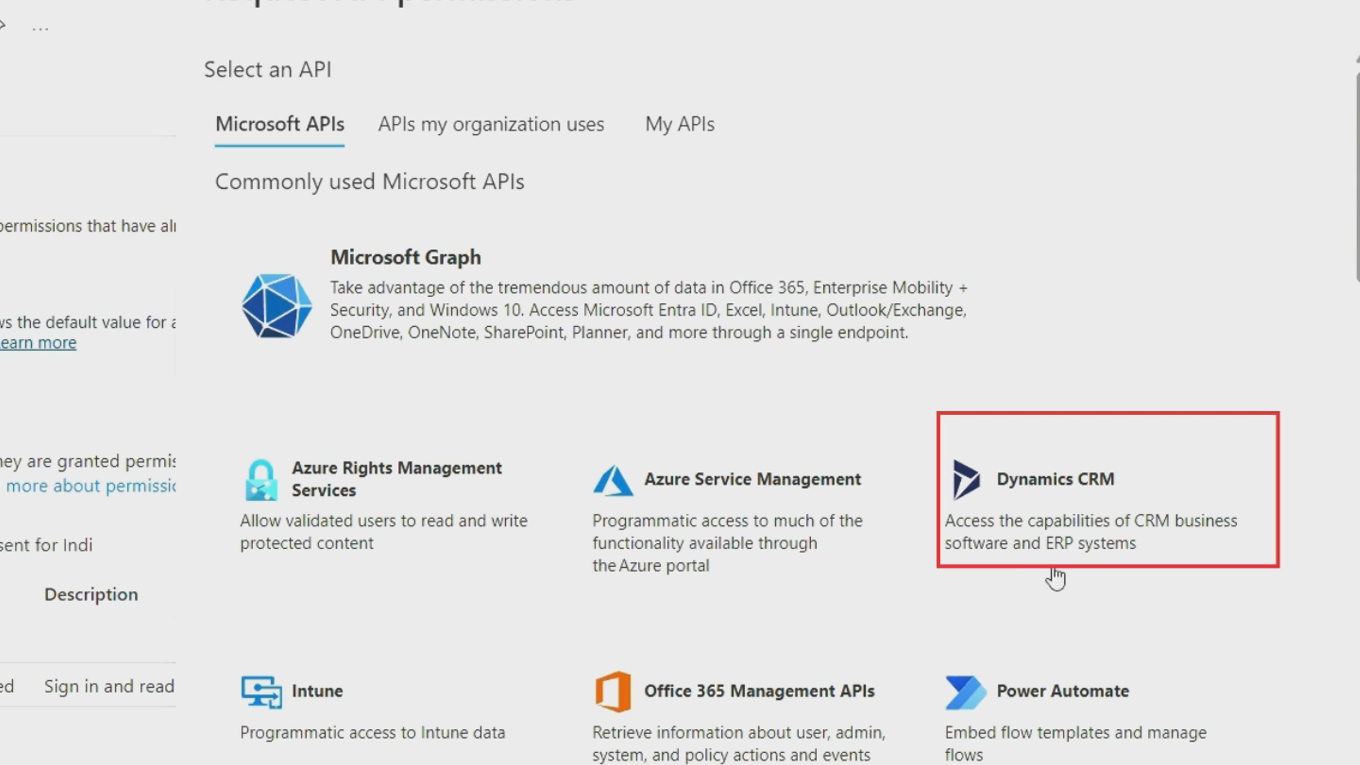The image size is (1360, 765).
Task: Switch to APIs my organization uses tab
Action: [x=491, y=124]
